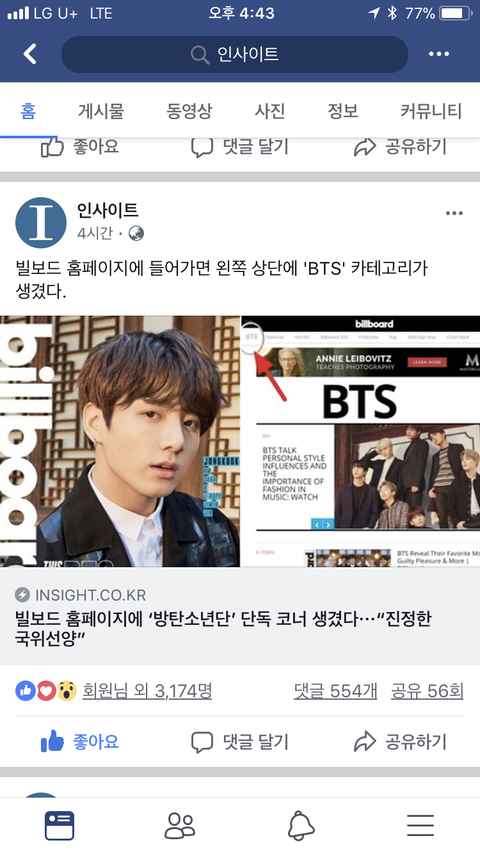This screenshot has width=480, height=854.
Task: Open the notifications bell icon
Action: [301, 826]
